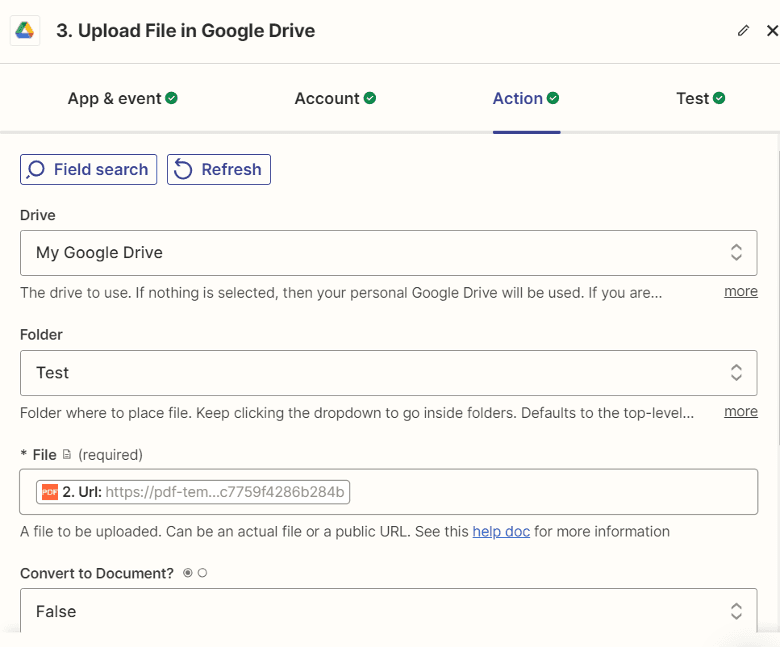
Task: Click the pencil icon to rename step
Action: pos(743,31)
